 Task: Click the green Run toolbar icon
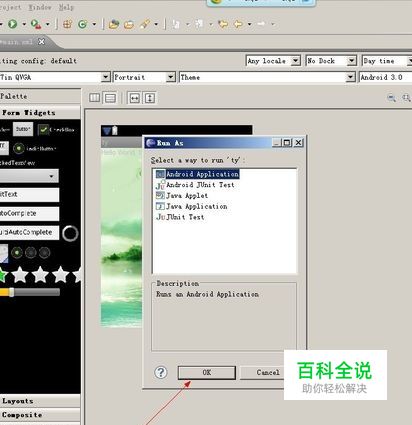pos(12,24)
